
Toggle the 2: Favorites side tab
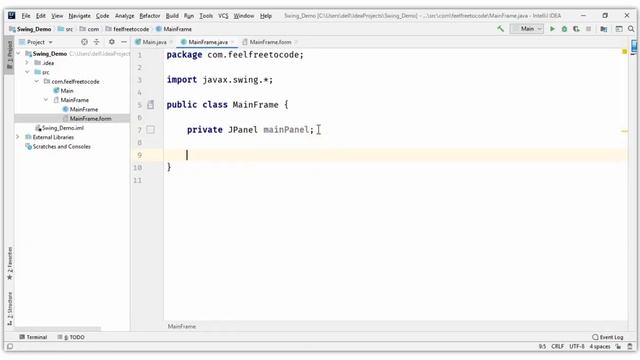pyautogui.click(x=10, y=263)
